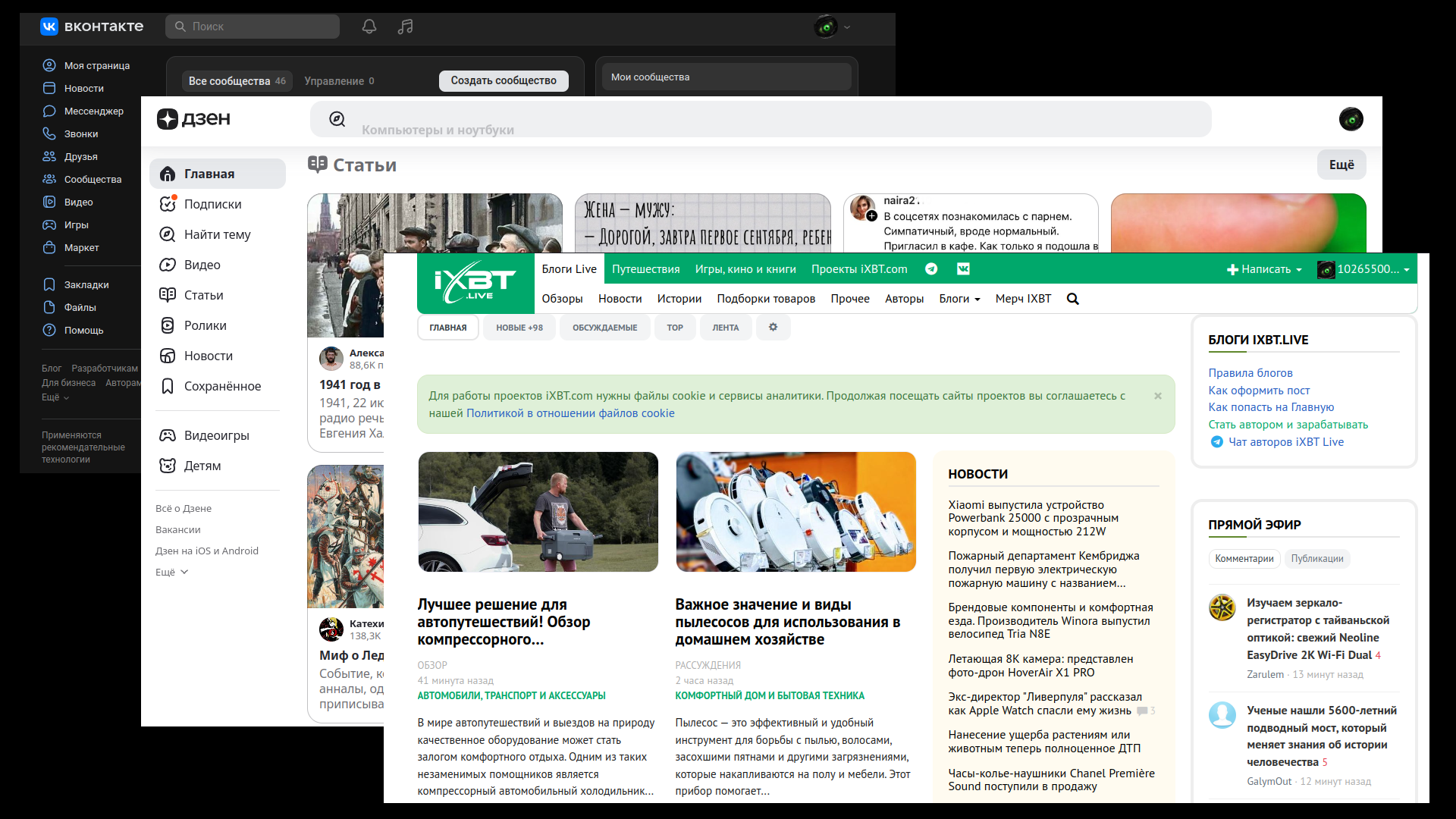Open the Dzen profile avatar

tap(1351, 119)
